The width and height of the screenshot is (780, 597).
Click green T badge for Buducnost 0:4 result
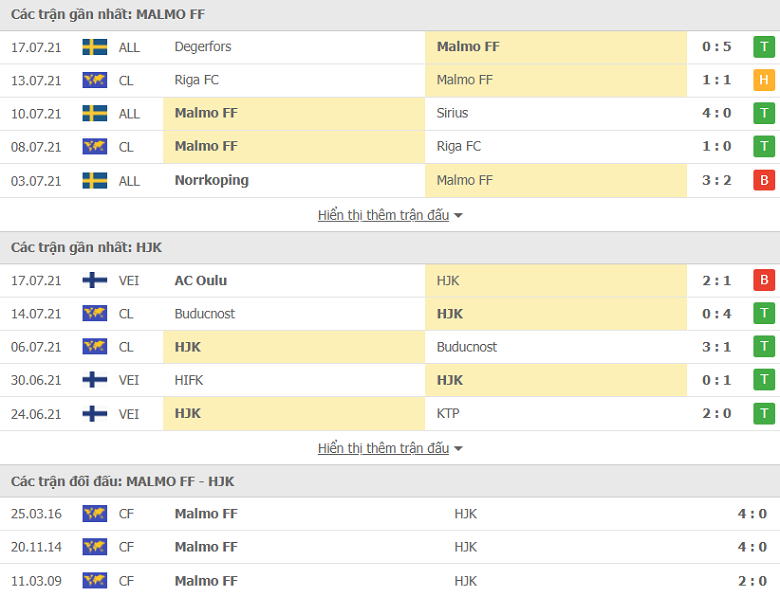click(x=764, y=313)
